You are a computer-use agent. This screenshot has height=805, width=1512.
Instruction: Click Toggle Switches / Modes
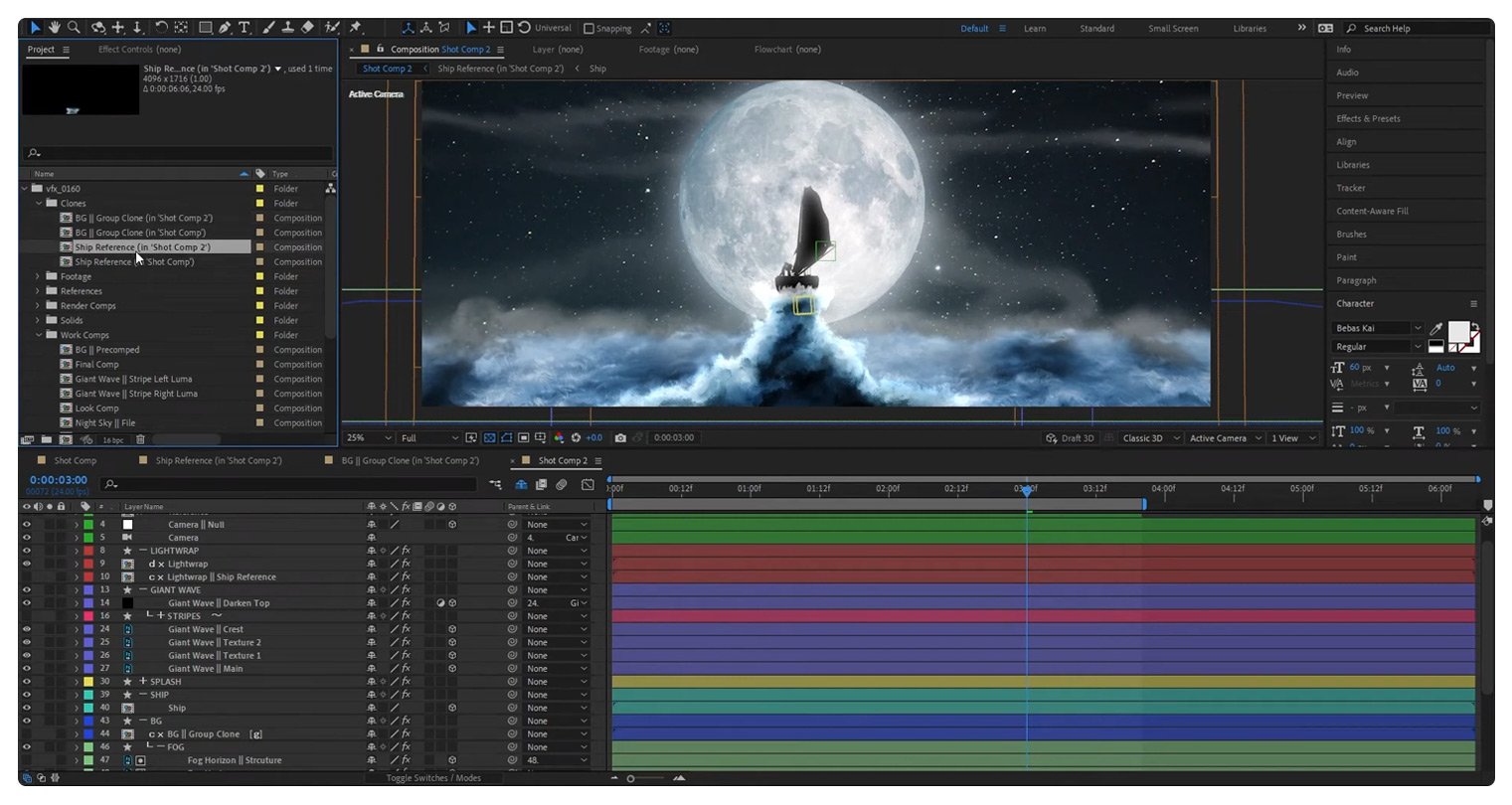point(434,778)
